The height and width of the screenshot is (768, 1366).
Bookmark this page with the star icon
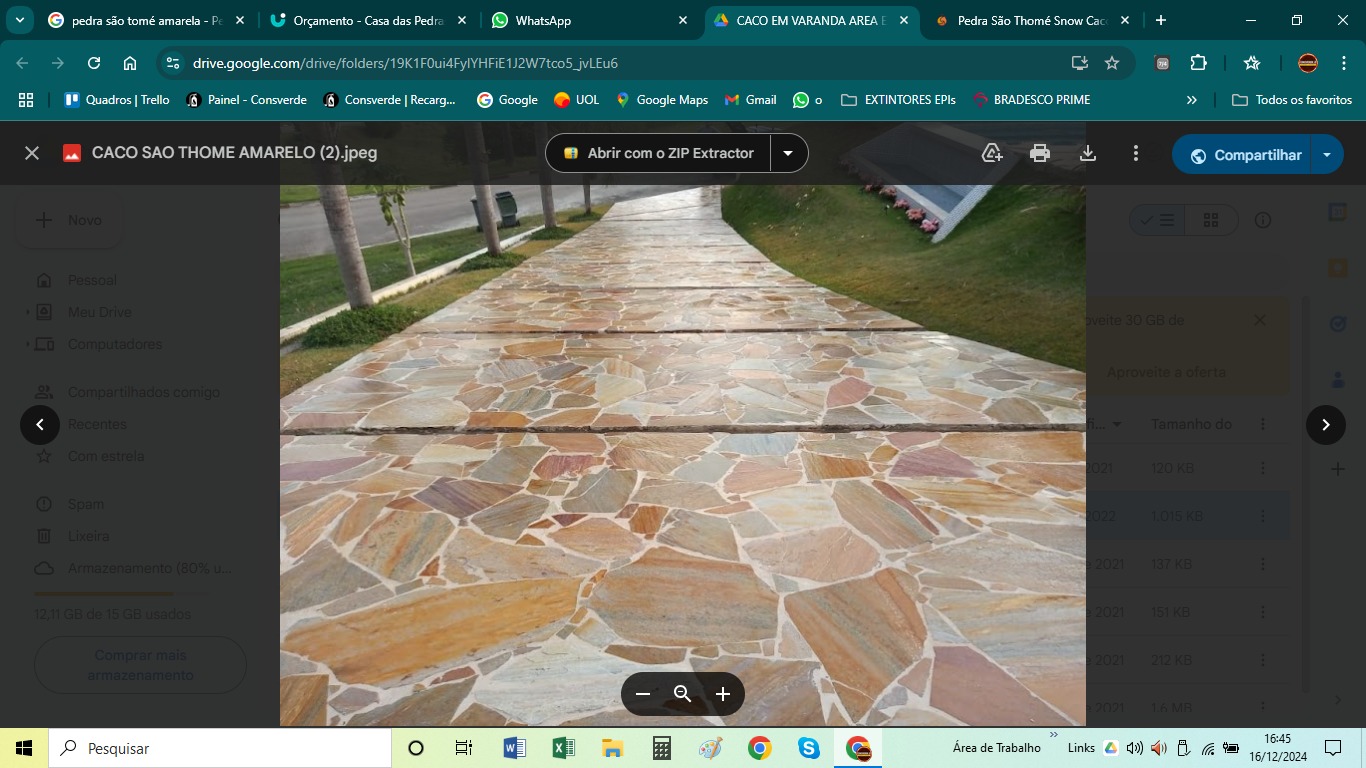pyautogui.click(x=1112, y=63)
